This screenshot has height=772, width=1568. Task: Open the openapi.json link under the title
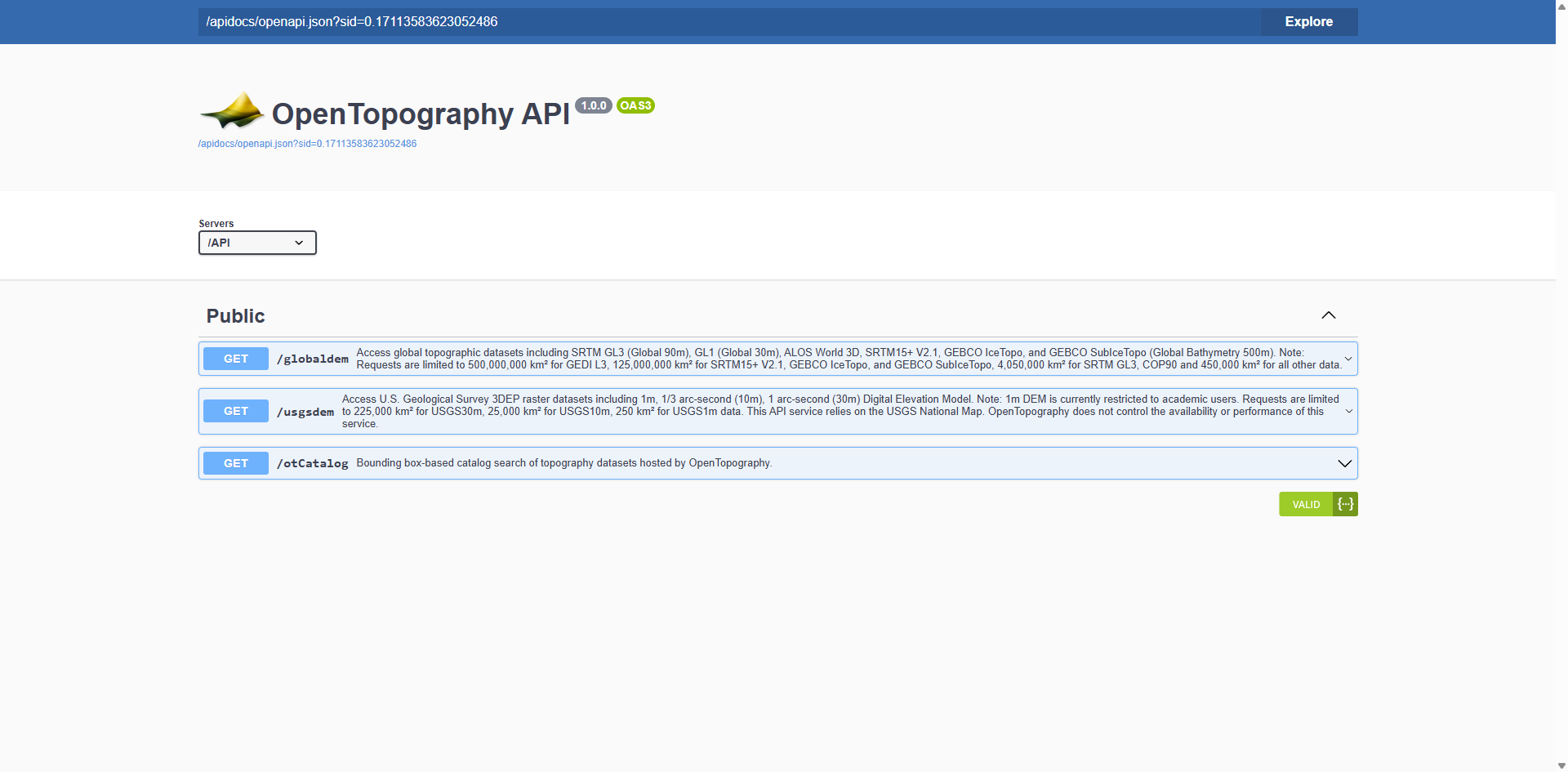point(307,144)
